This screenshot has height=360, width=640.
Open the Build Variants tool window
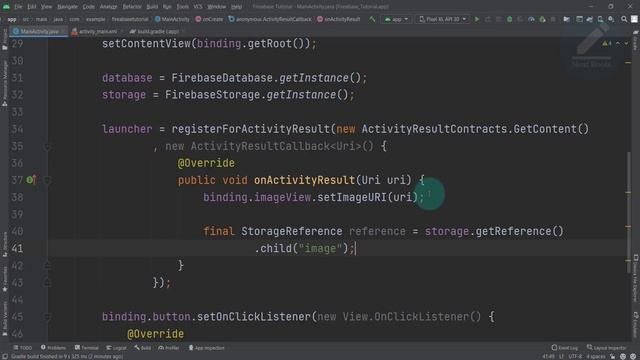point(4,319)
